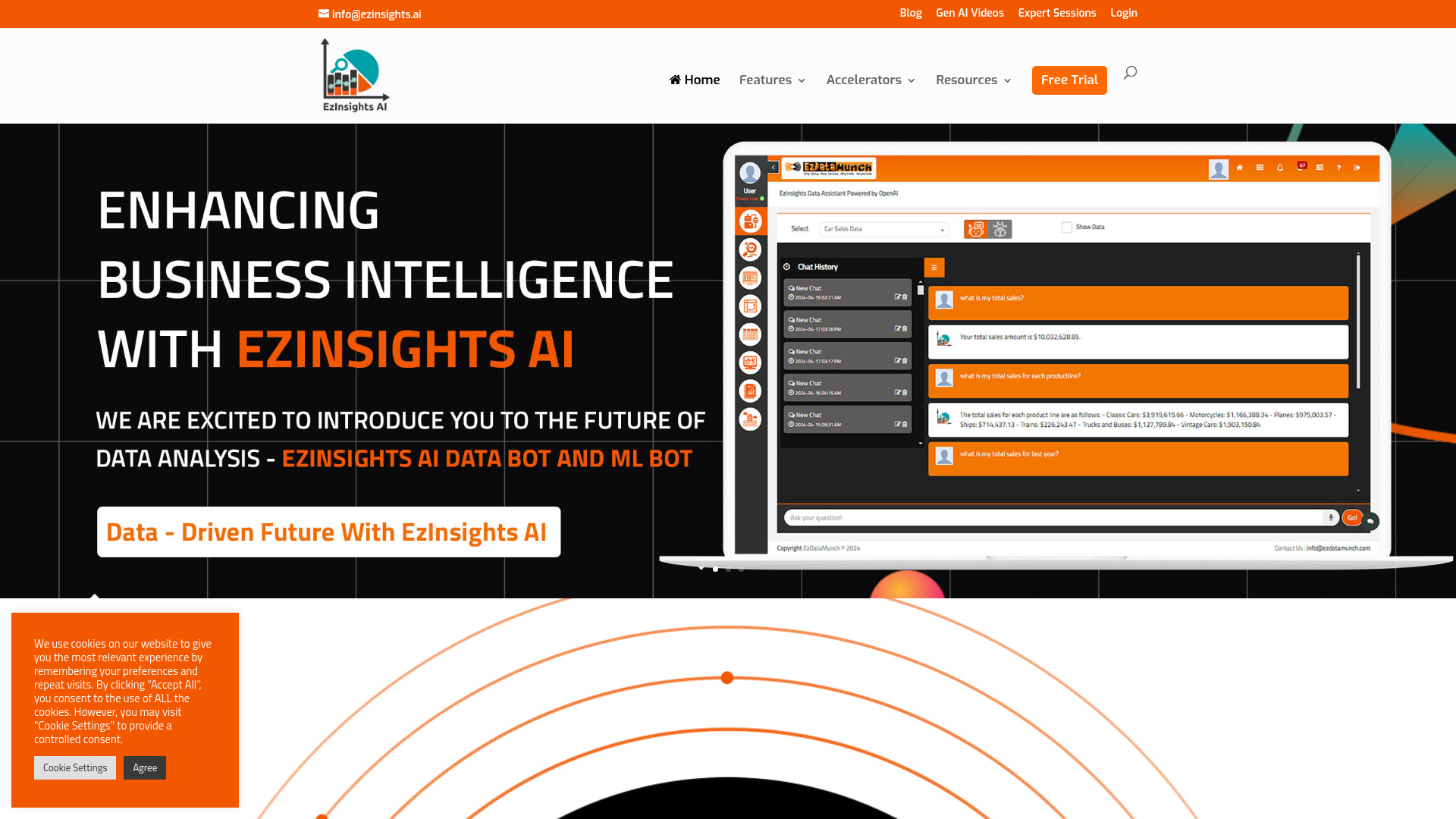Viewport: 1456px width, 819px height.
Task: Click the Free Trial button
Action: [x=1069, y=79]
